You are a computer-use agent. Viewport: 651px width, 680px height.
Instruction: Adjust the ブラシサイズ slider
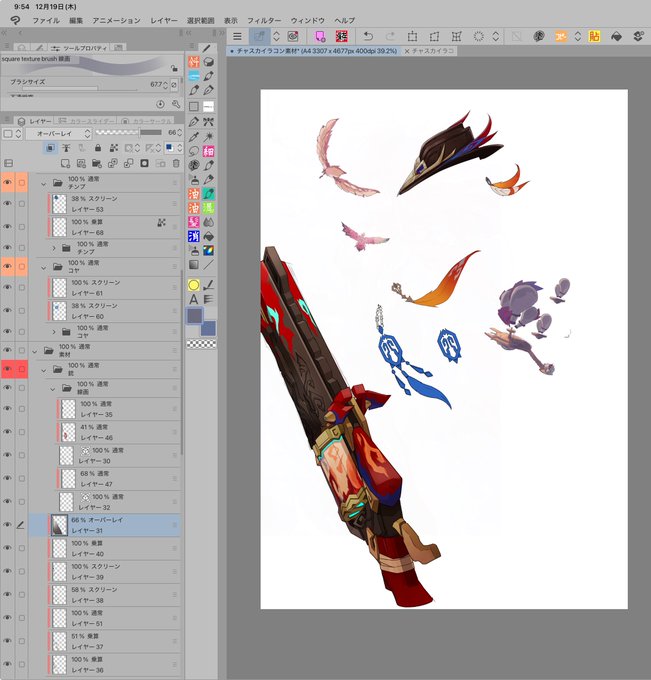tap(79, 88)
